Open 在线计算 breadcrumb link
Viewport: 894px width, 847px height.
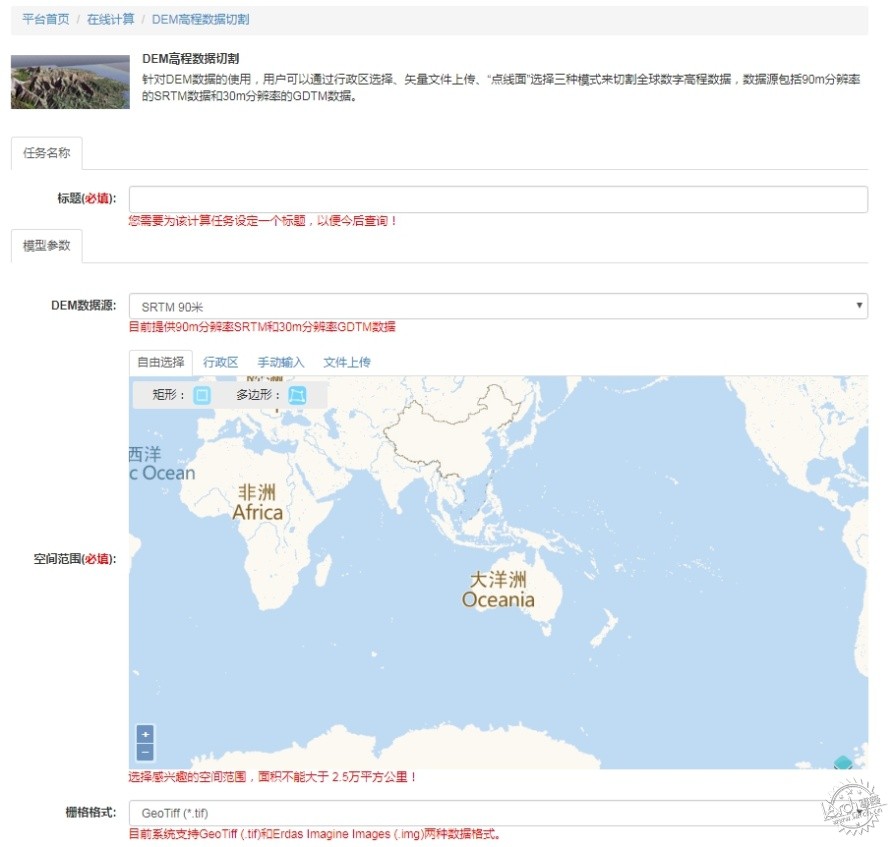pyautogui.click(x=111, y=19)
